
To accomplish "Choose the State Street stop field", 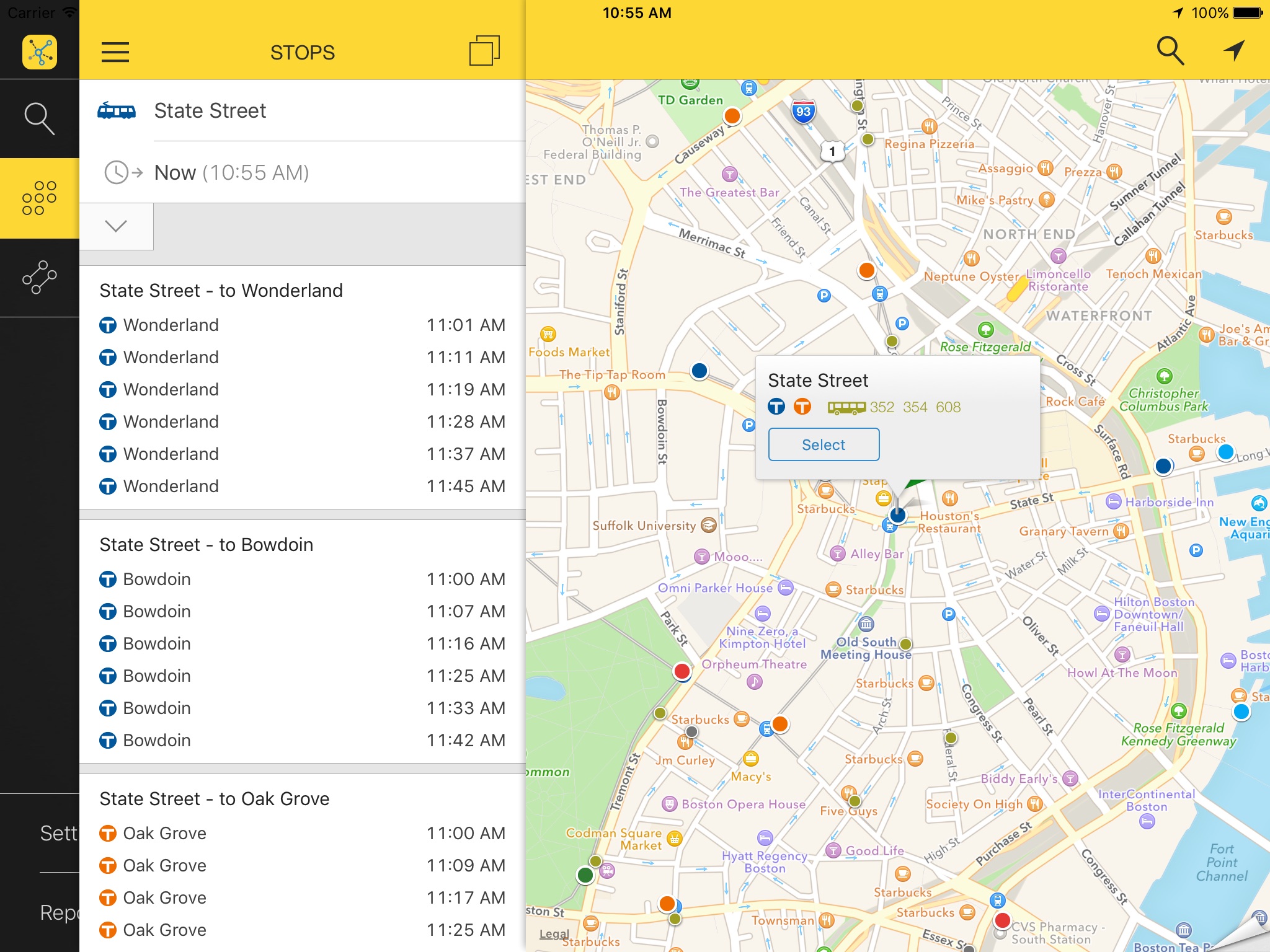I will [x=210, y=111].
